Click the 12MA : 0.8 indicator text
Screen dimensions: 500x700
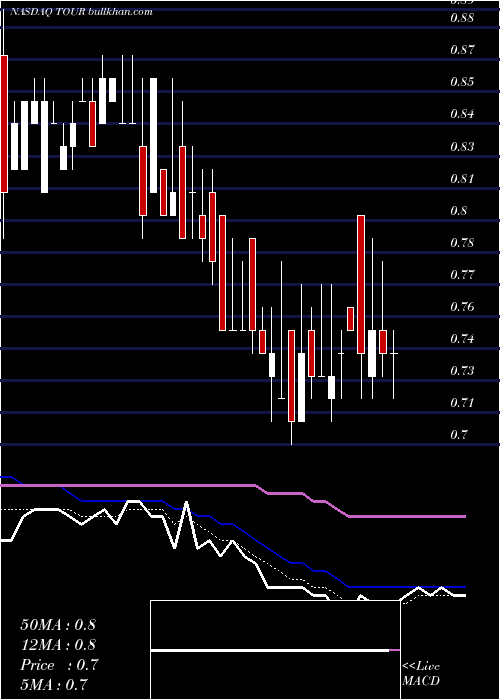click(x=58, y=645)
